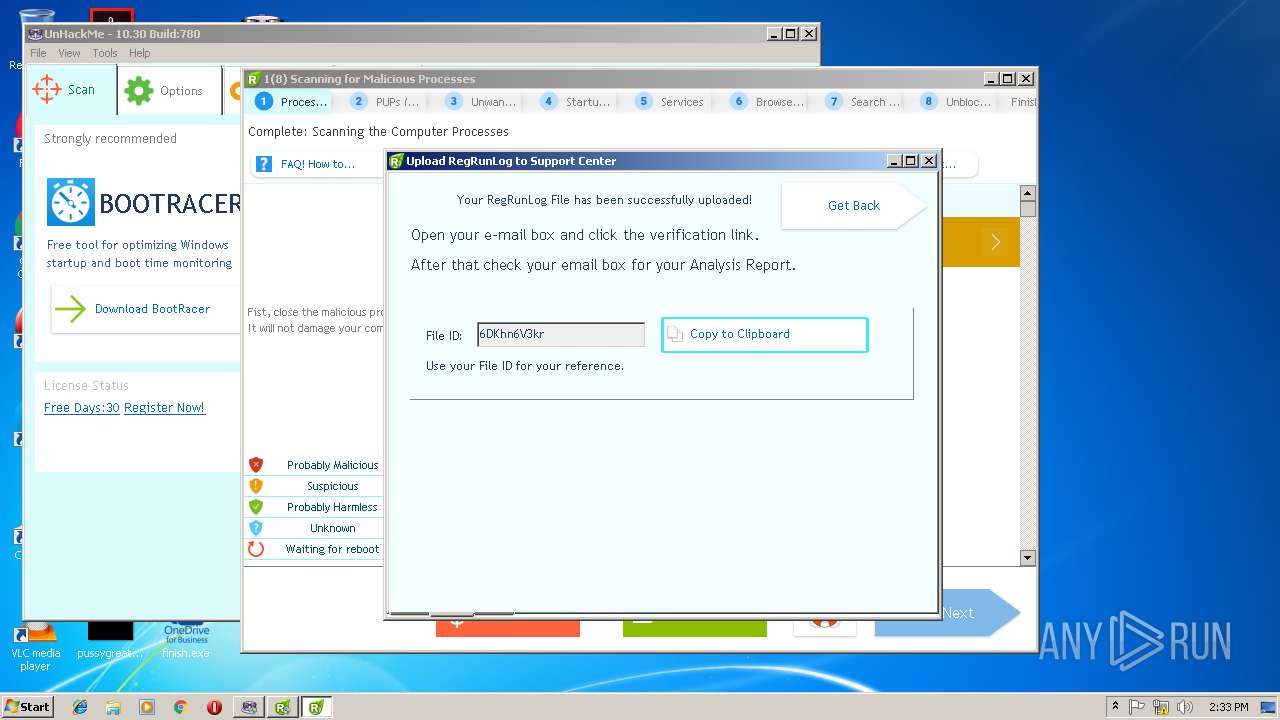Screen dimensions: 1280x720
Task: Open the File menu in UnHackMe
Action: [x=38, y=53]
